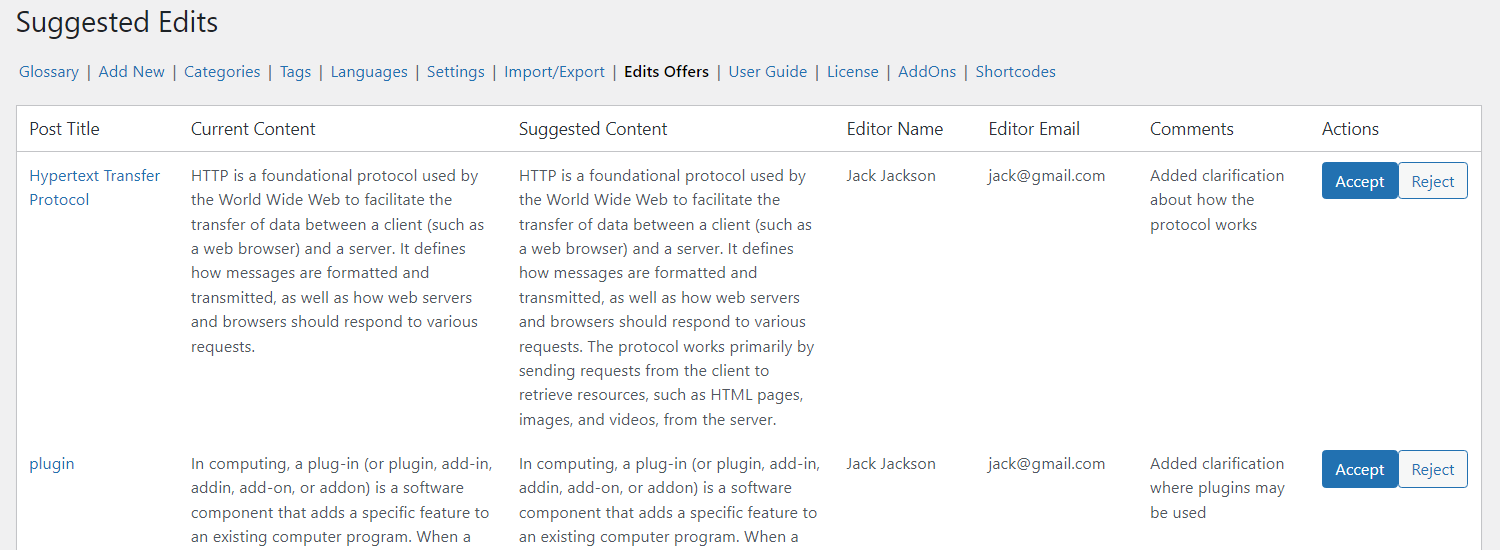The height and width of the screenshot is (550, 1500).
Task: Click Jack Jackson in the plugin row
Action: [x=891, y=464]
